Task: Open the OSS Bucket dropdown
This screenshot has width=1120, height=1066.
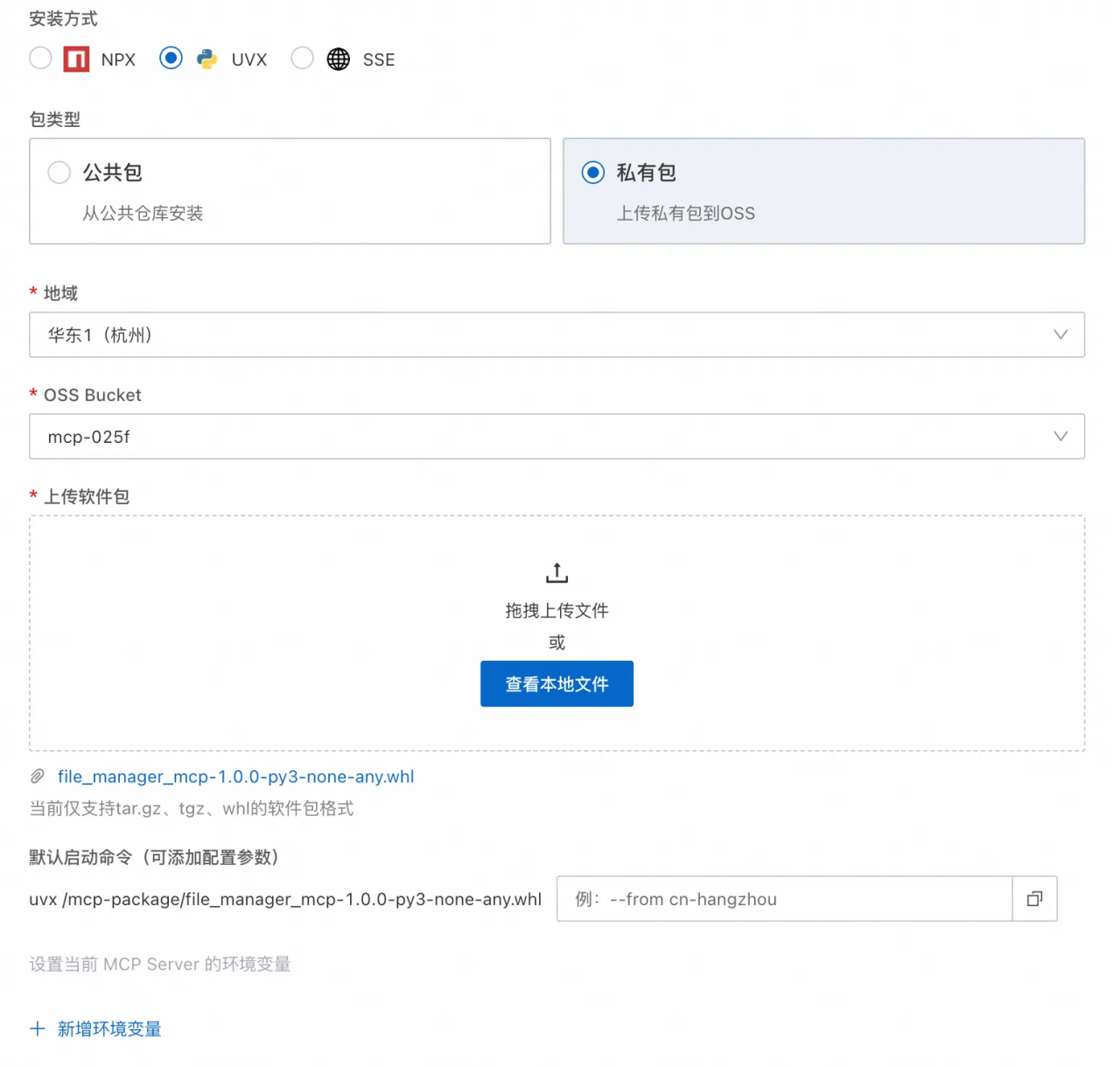Action: 556,437
